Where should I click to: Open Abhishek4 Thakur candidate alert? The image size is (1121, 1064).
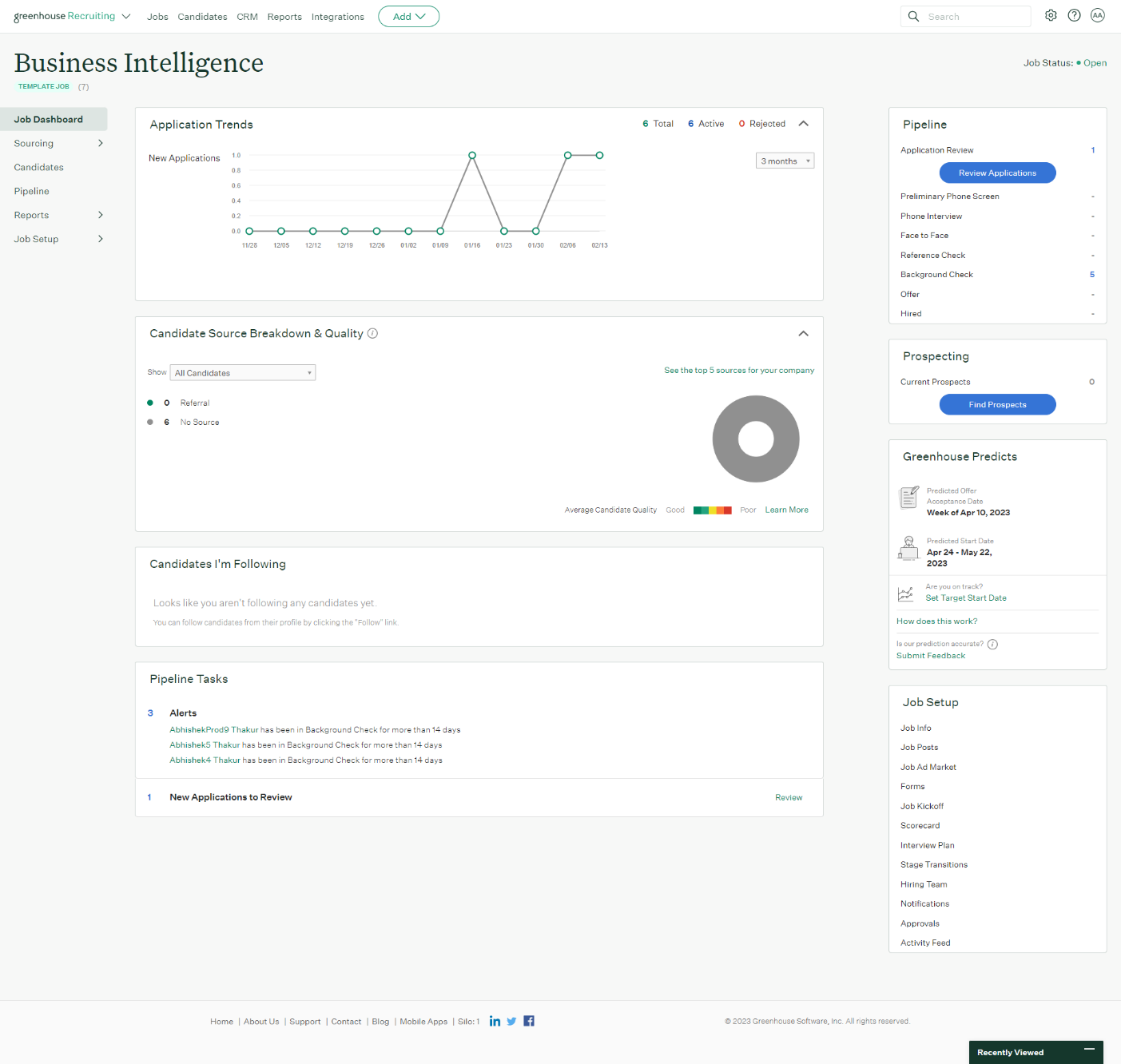pyautogui.click(x=205, y=760)
